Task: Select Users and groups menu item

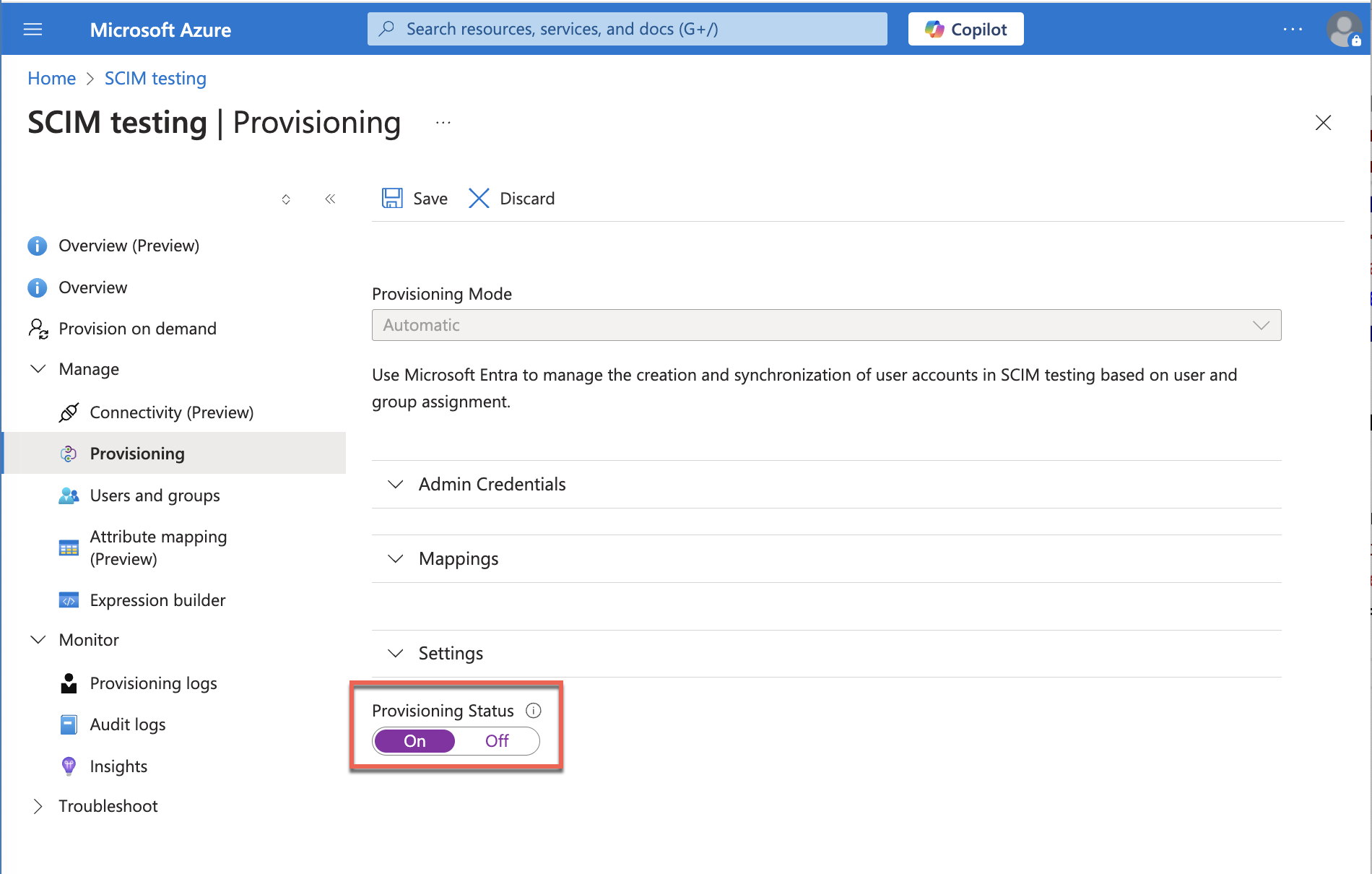Action: 155,496
